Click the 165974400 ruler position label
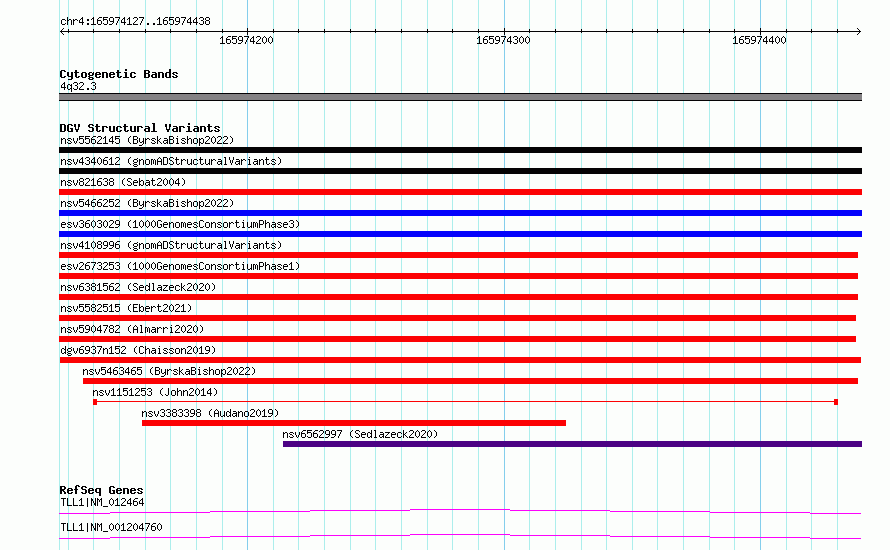The image size is (890, 550). pos(759,40)
